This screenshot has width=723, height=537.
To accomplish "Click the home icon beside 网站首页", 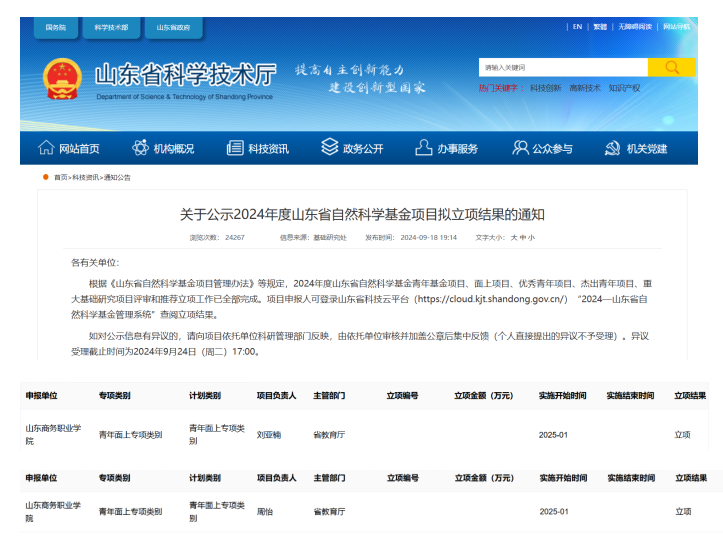I will [x=45, y=148].
